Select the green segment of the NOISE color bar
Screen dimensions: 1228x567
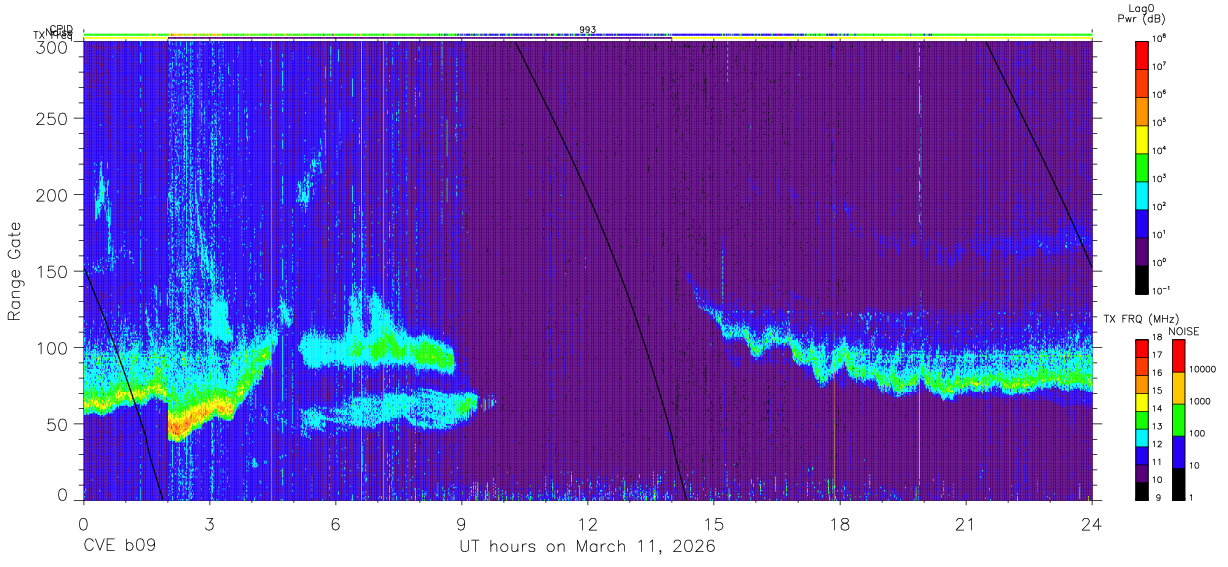coord(1178,419)
